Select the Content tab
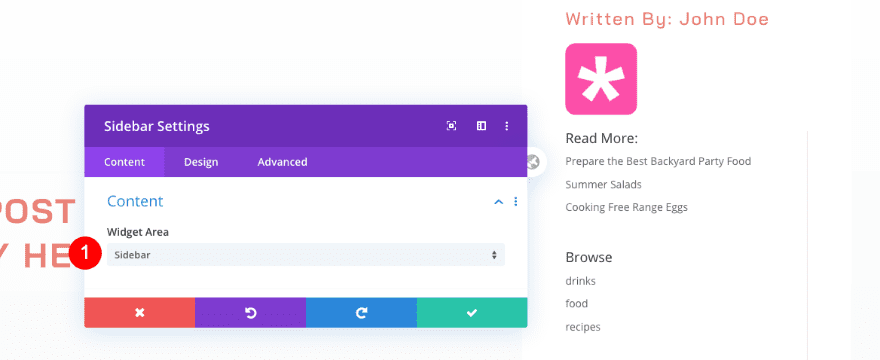The height and width of the screenshot is (360, 880). pyautogui.click(x=125, y=162)
